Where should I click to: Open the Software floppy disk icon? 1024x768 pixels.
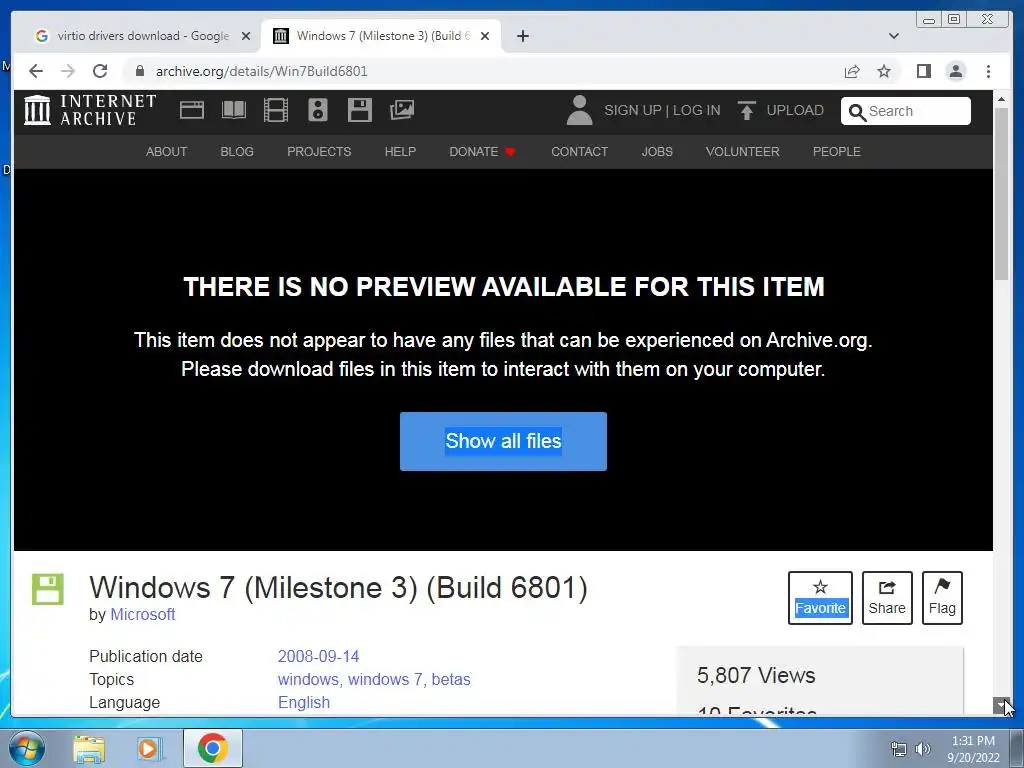pyautogui.click(x=360, y=110)
